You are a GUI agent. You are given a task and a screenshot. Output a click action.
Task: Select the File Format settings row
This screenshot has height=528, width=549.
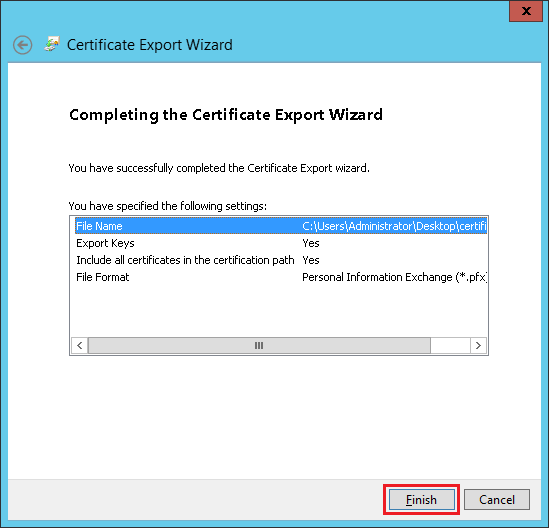click(281, 277)
